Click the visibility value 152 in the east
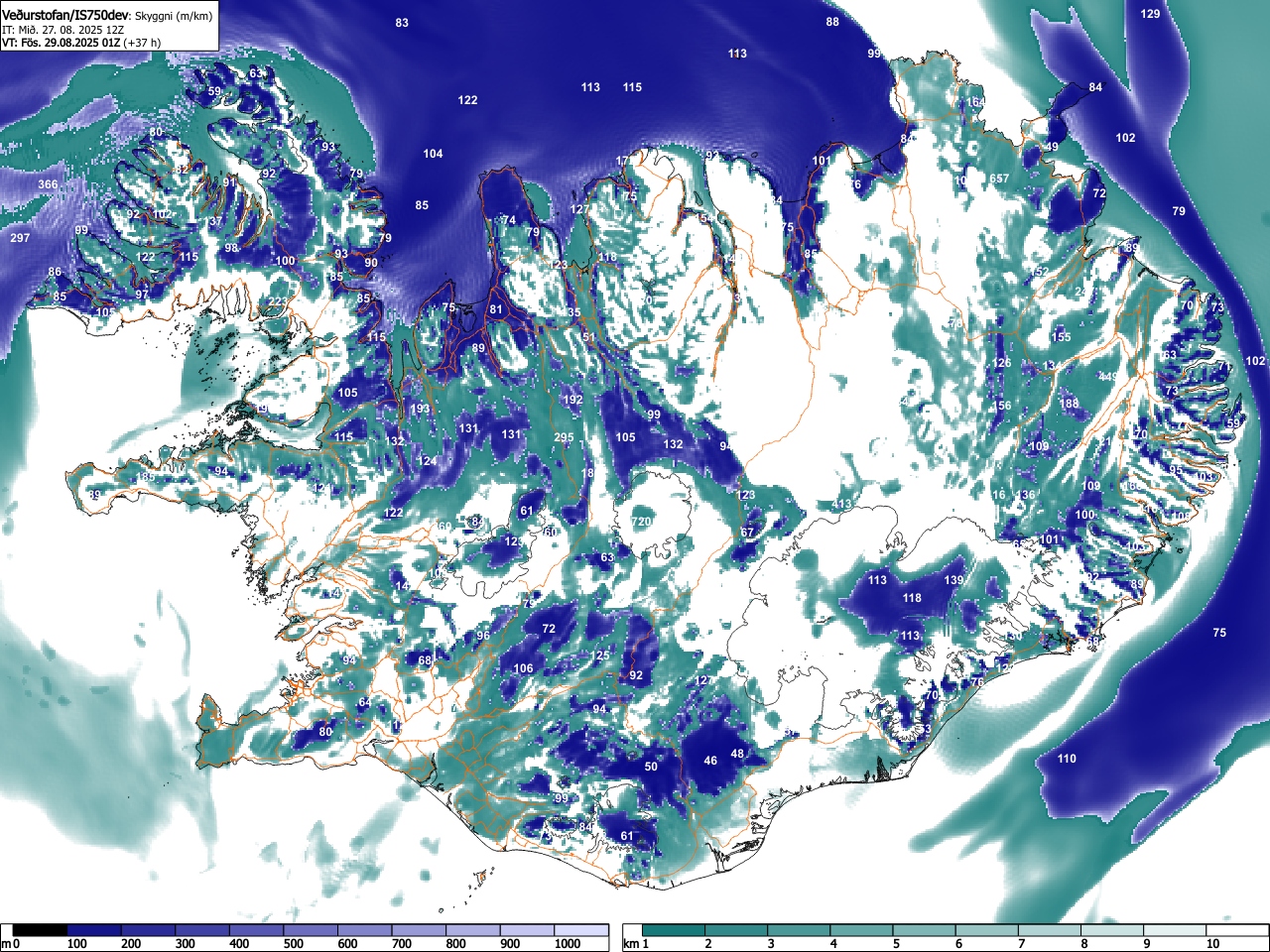This screenshot has height=952, width=1270. pos(1038,272)
